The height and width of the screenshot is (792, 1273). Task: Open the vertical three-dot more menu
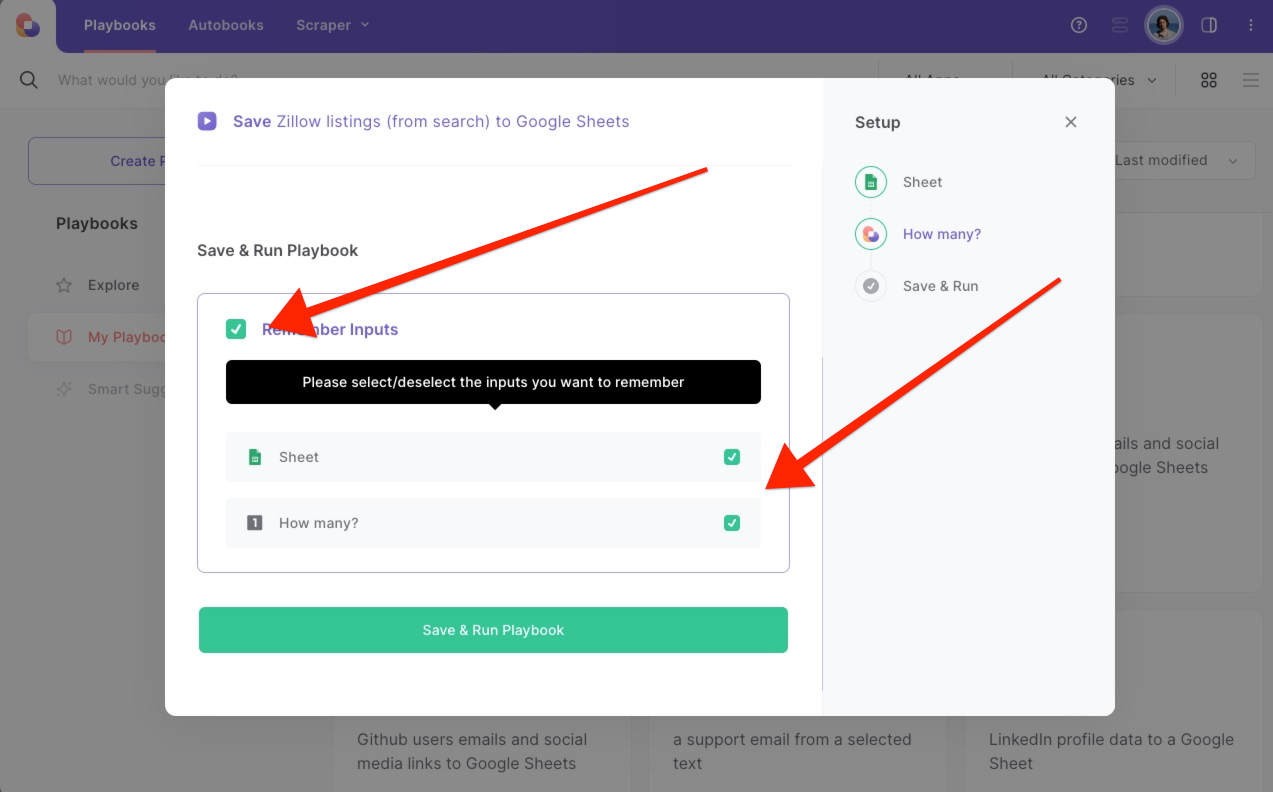(1251, 25)
